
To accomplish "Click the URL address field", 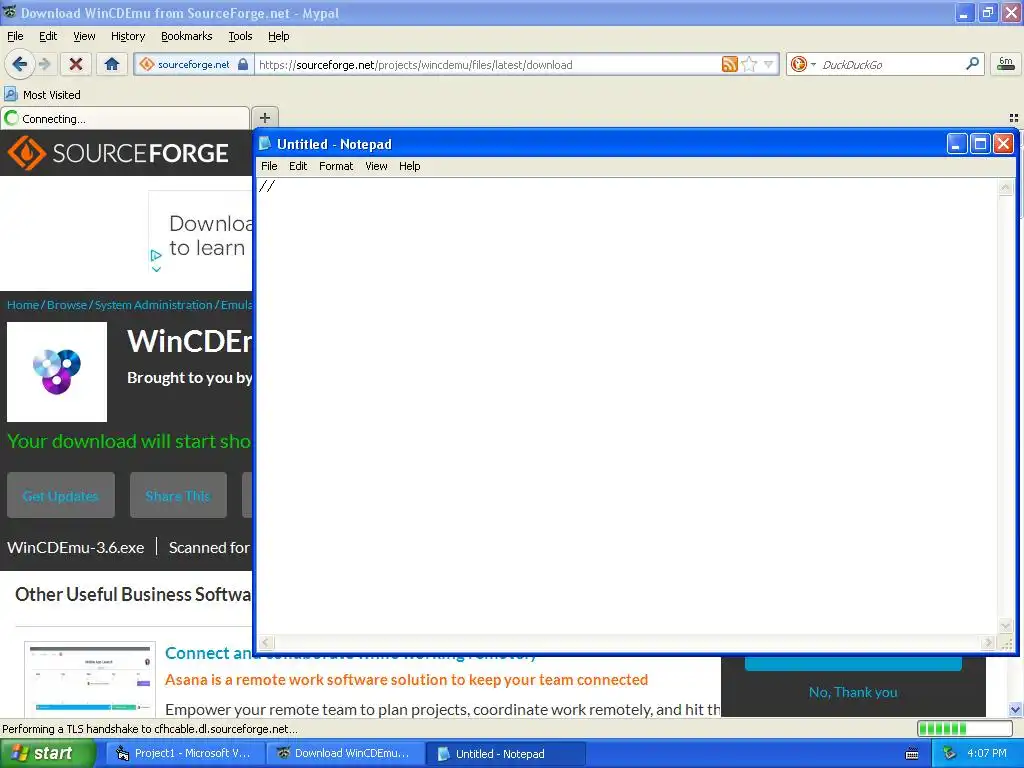I will [x=487, y=65].
